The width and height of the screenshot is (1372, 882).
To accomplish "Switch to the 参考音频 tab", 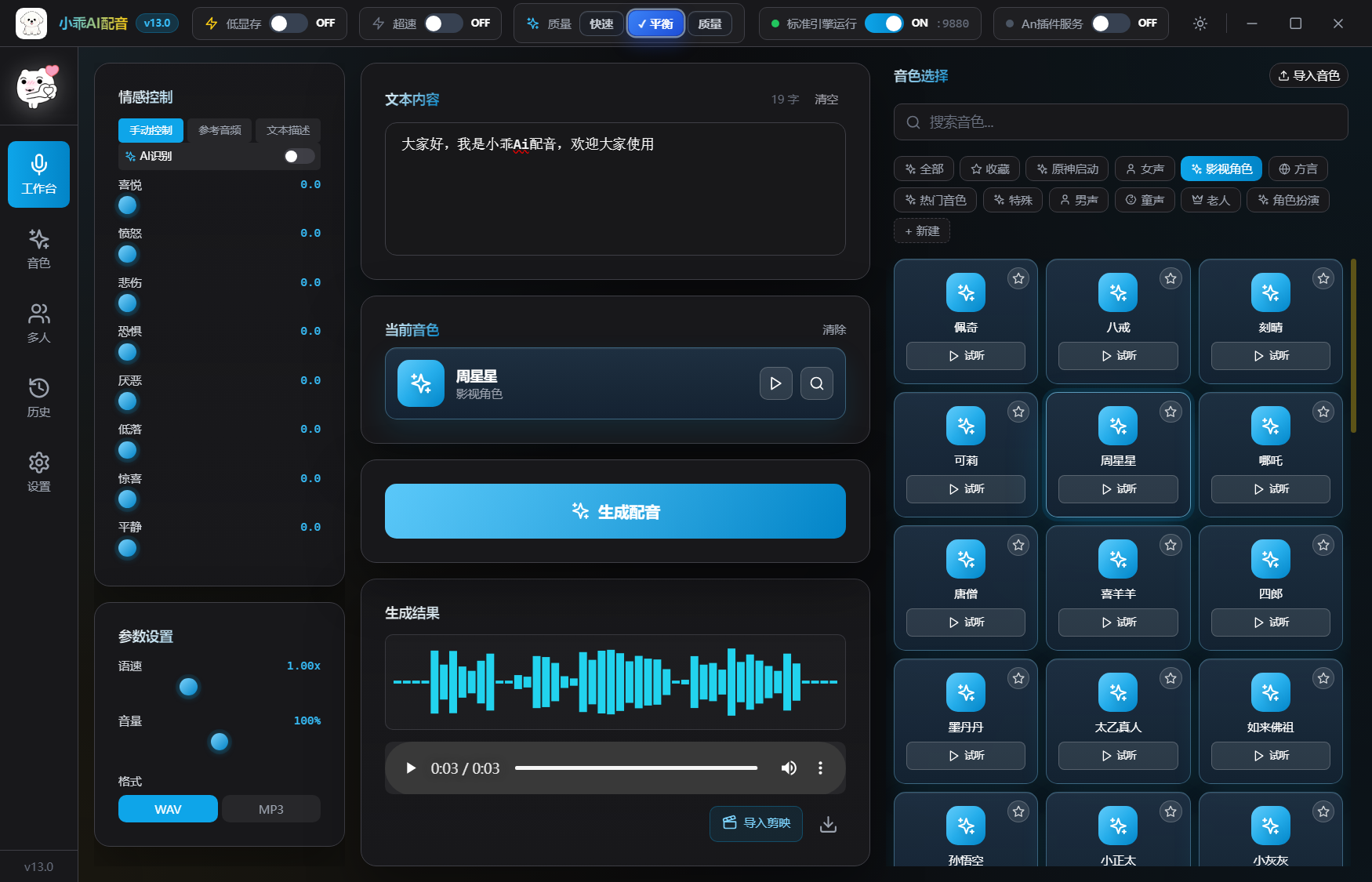I will (x=220, y=130).
